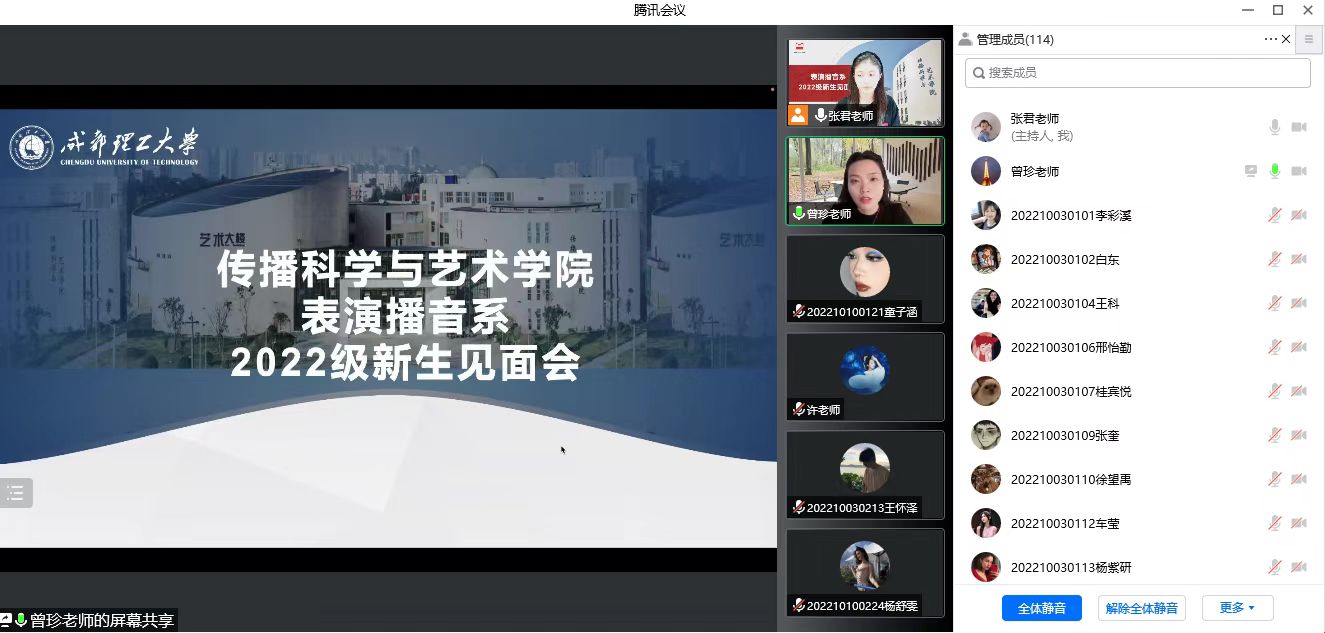
Task: Select 202210030213王怀泽 video tile
Action: click(x=865, y=475)
